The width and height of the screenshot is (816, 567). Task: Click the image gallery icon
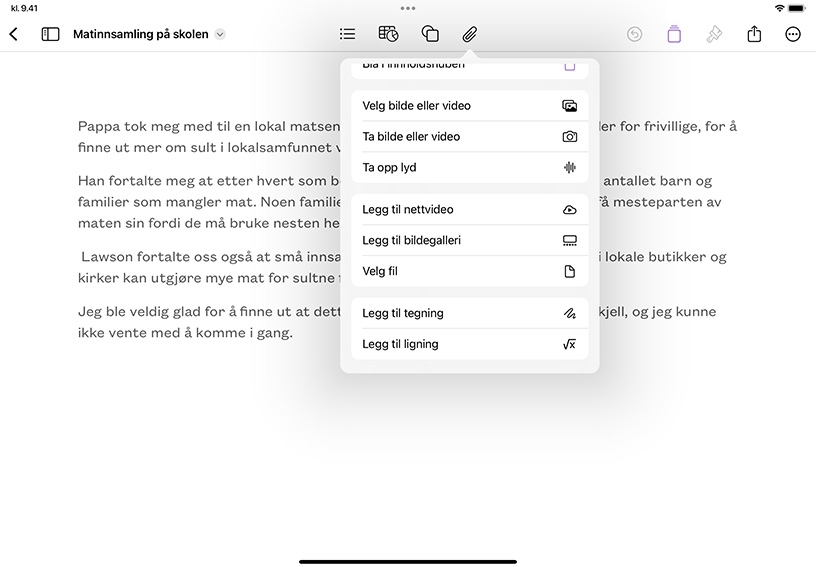point(570,240)
